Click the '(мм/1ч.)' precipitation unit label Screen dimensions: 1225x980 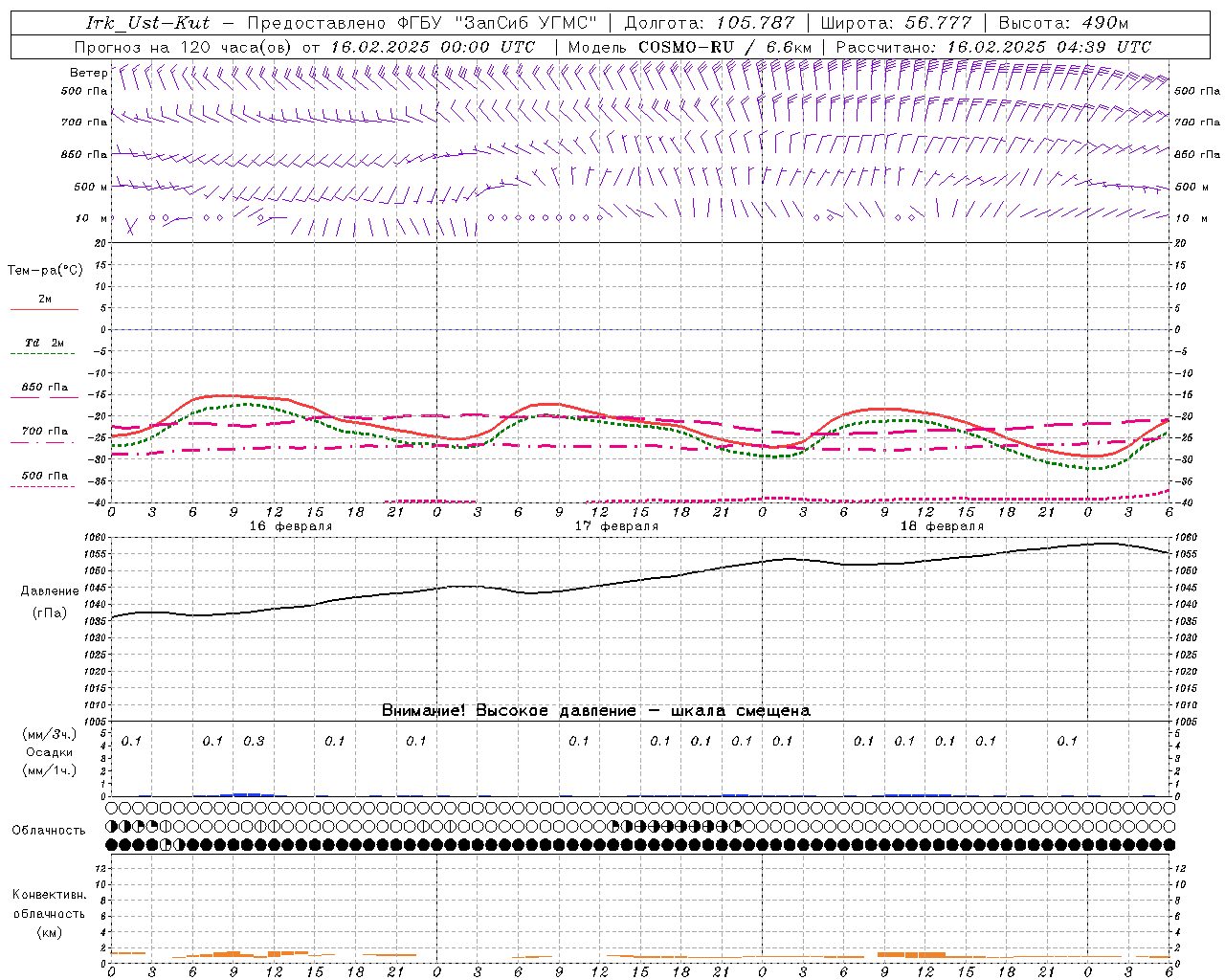tap(50, 770)
